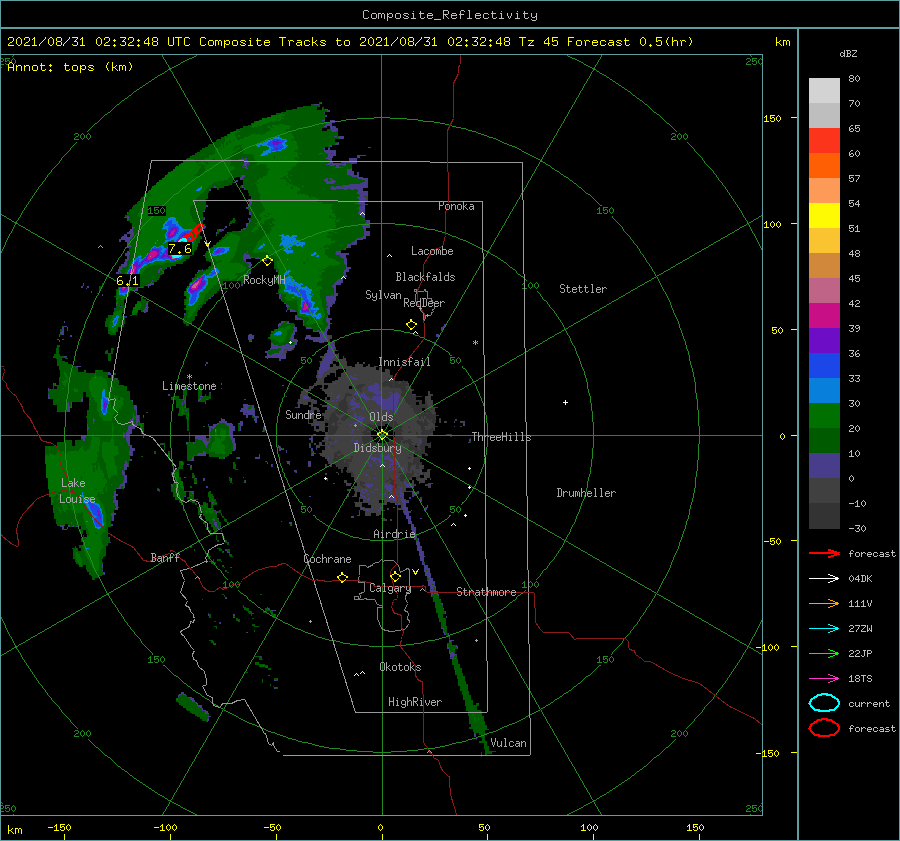Click the Didsbury label
The image size is (900, 841).
pos(377,448)
